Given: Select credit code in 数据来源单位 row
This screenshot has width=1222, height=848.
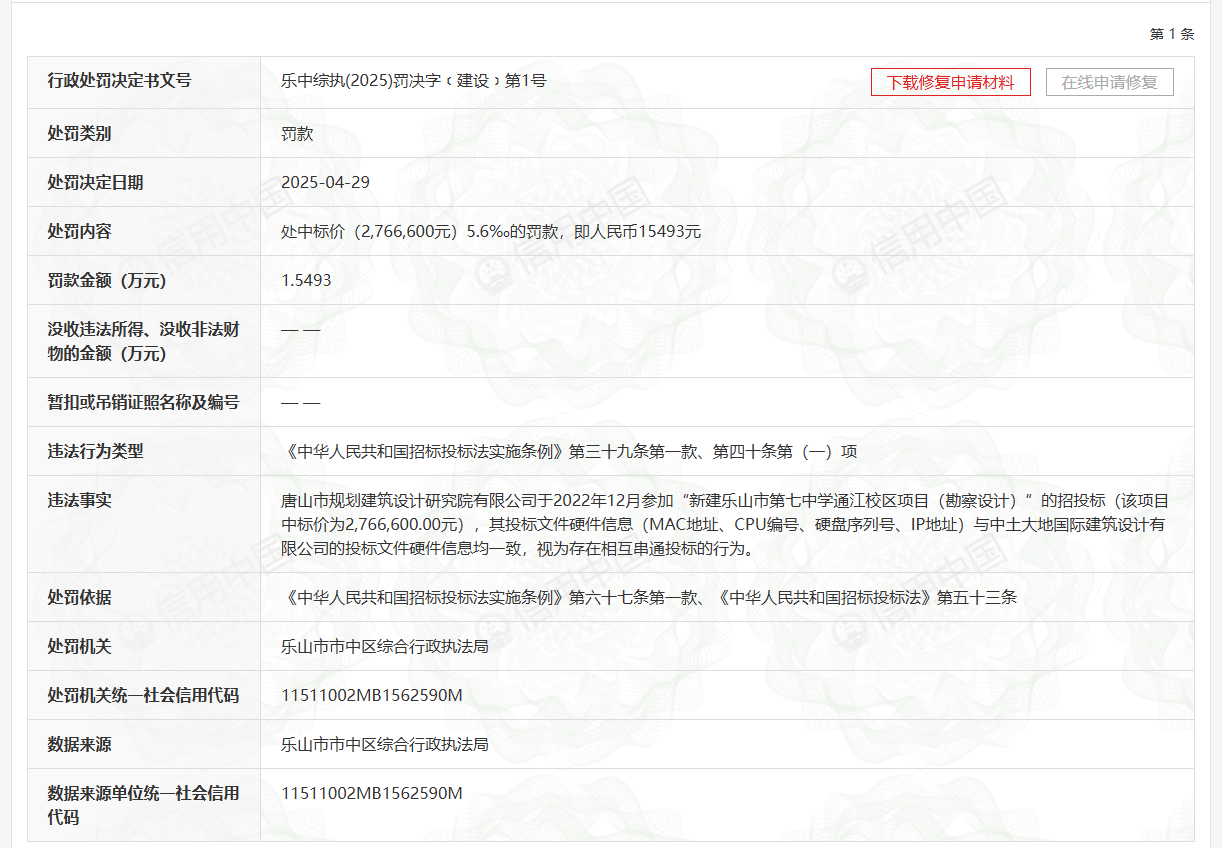Looking at the screenshot, I should tap(372, 793).
